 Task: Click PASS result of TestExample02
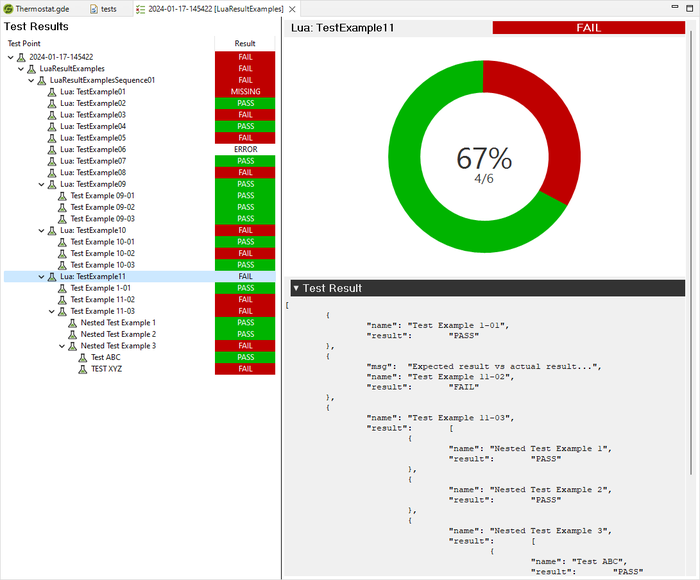(x=245, y=103)
